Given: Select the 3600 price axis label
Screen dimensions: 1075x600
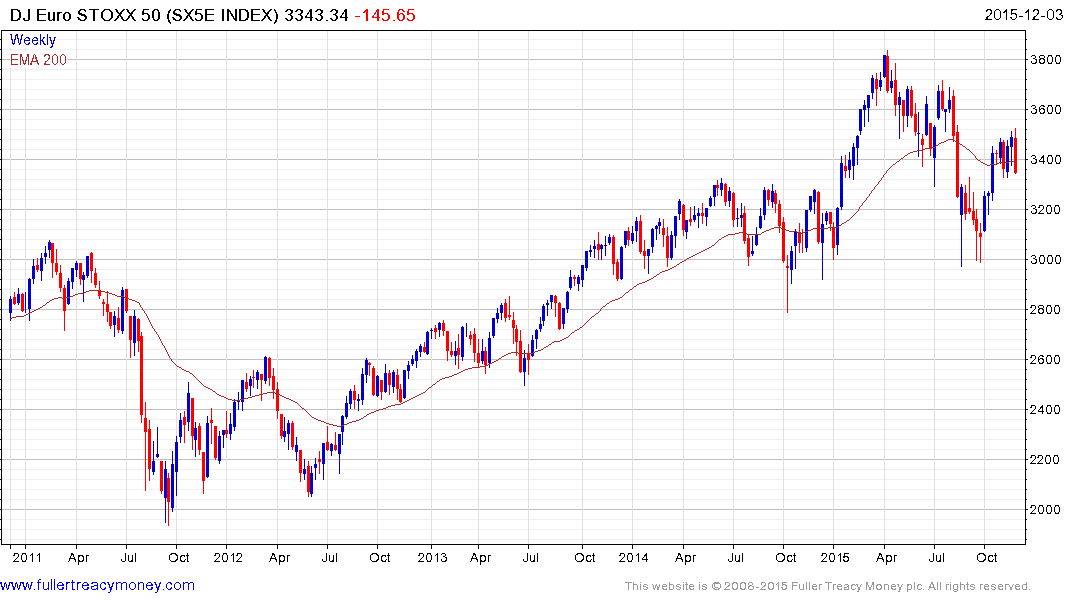Looking at the screenshot, I should coord(1046,110).
